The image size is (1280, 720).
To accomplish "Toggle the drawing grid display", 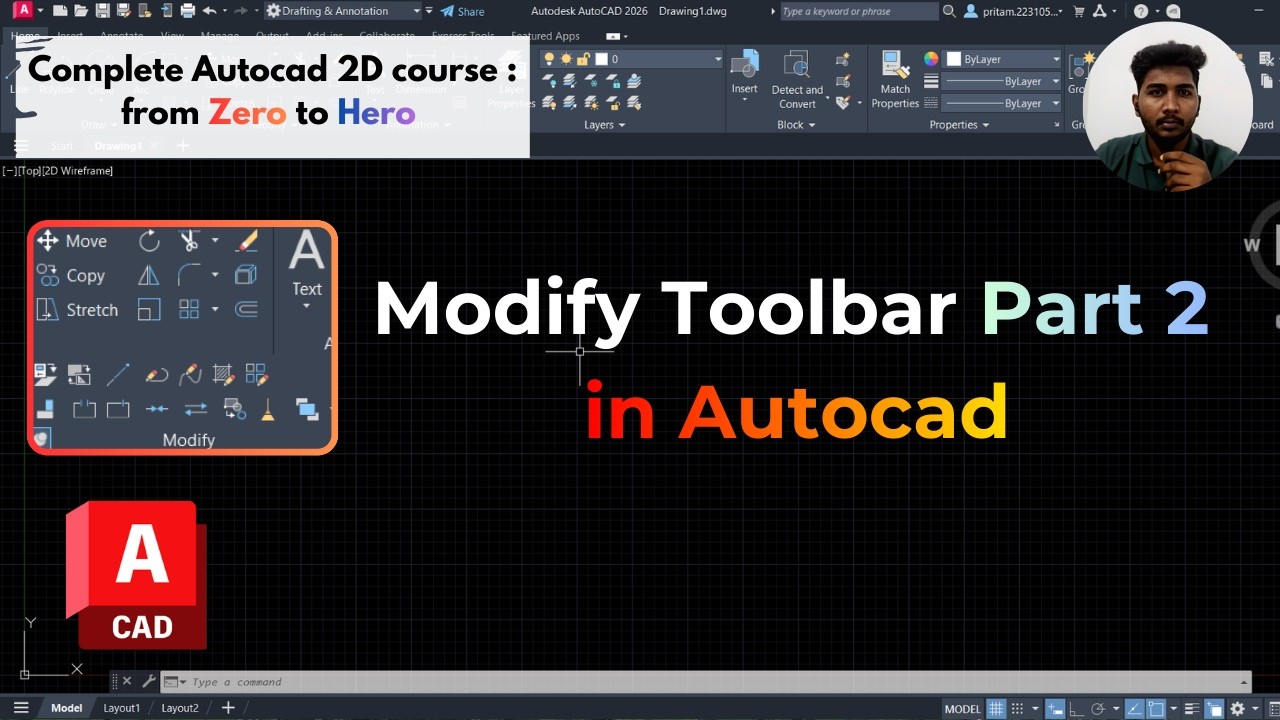I will tap(996, 708).
